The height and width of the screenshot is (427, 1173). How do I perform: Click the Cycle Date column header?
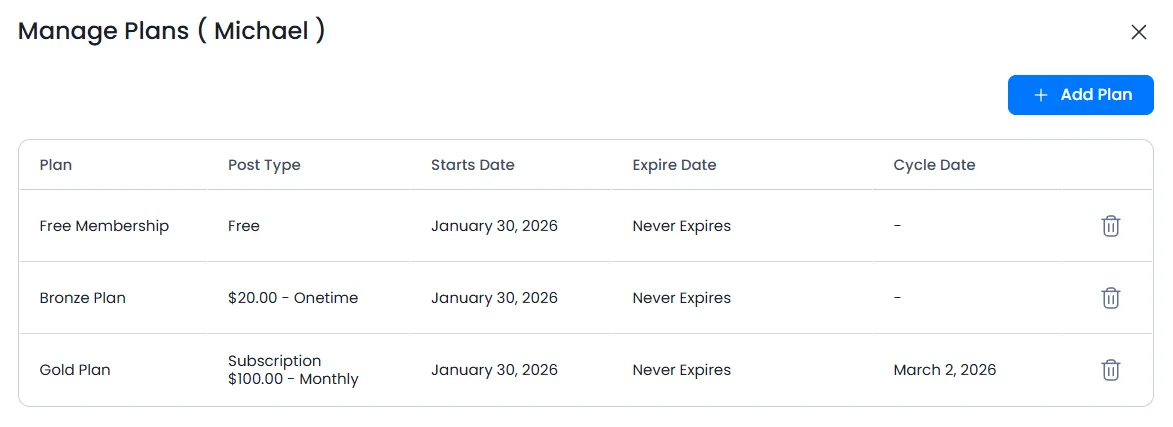pos(934,165)
